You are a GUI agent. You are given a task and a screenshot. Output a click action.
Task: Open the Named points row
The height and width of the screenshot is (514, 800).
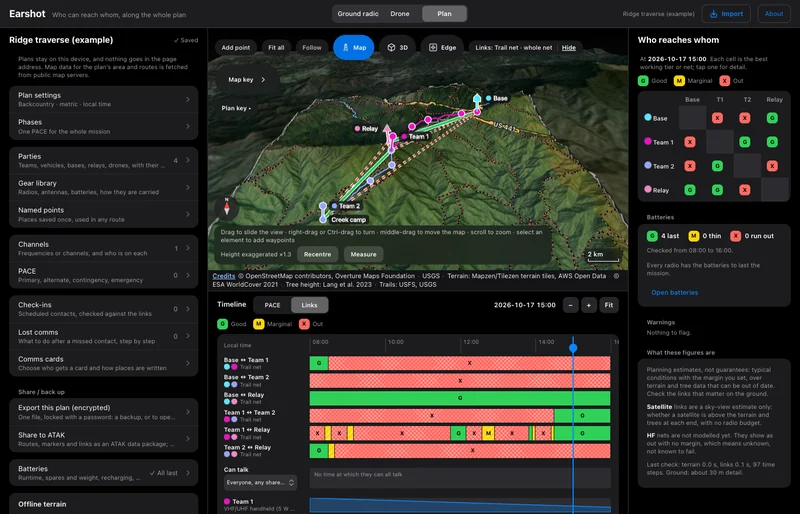pyautogui.click(x=104, y=214)
